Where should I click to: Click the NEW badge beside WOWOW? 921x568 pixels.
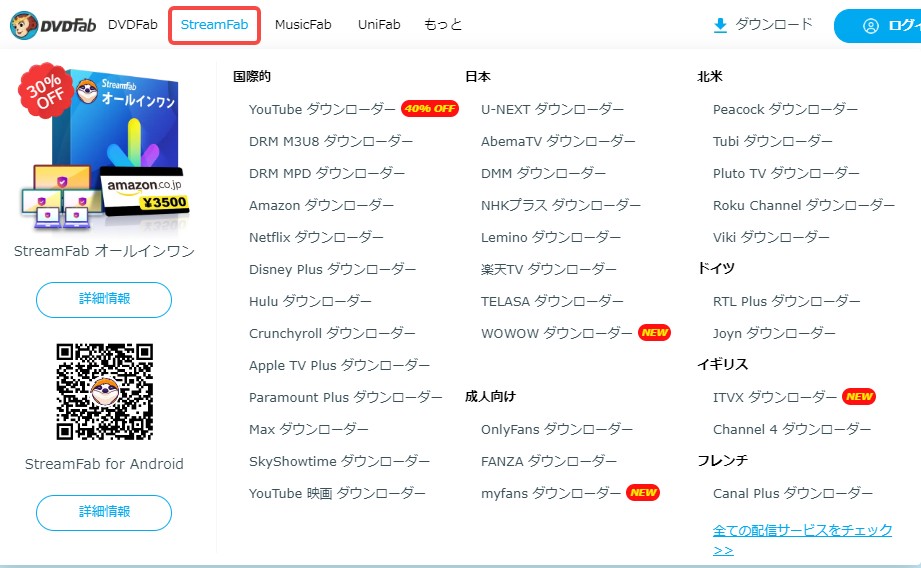[x=654, y=333]
